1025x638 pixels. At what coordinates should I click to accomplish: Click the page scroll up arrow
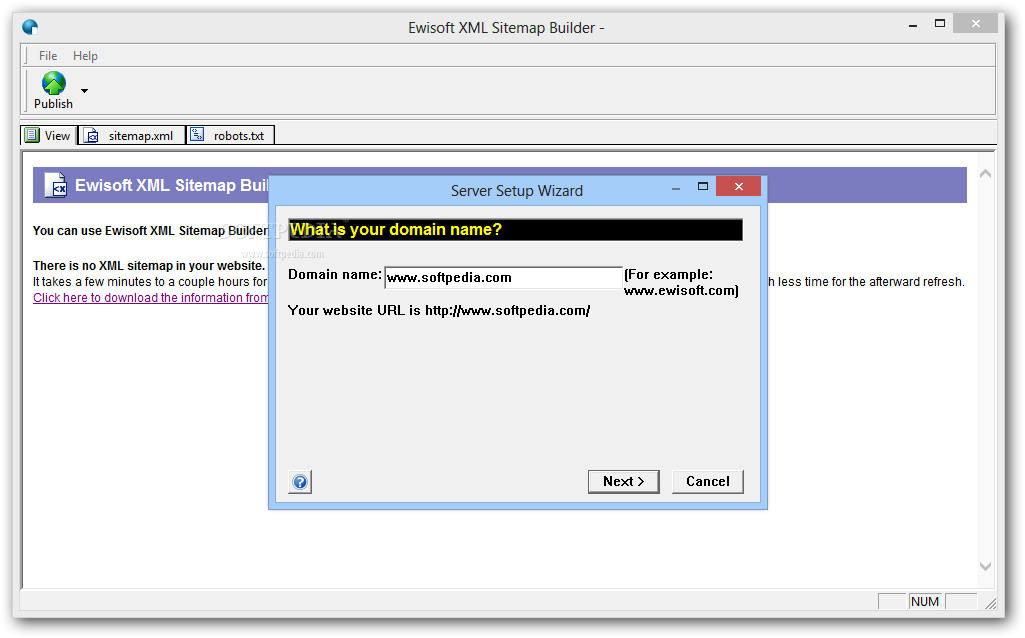coord(985,174)
